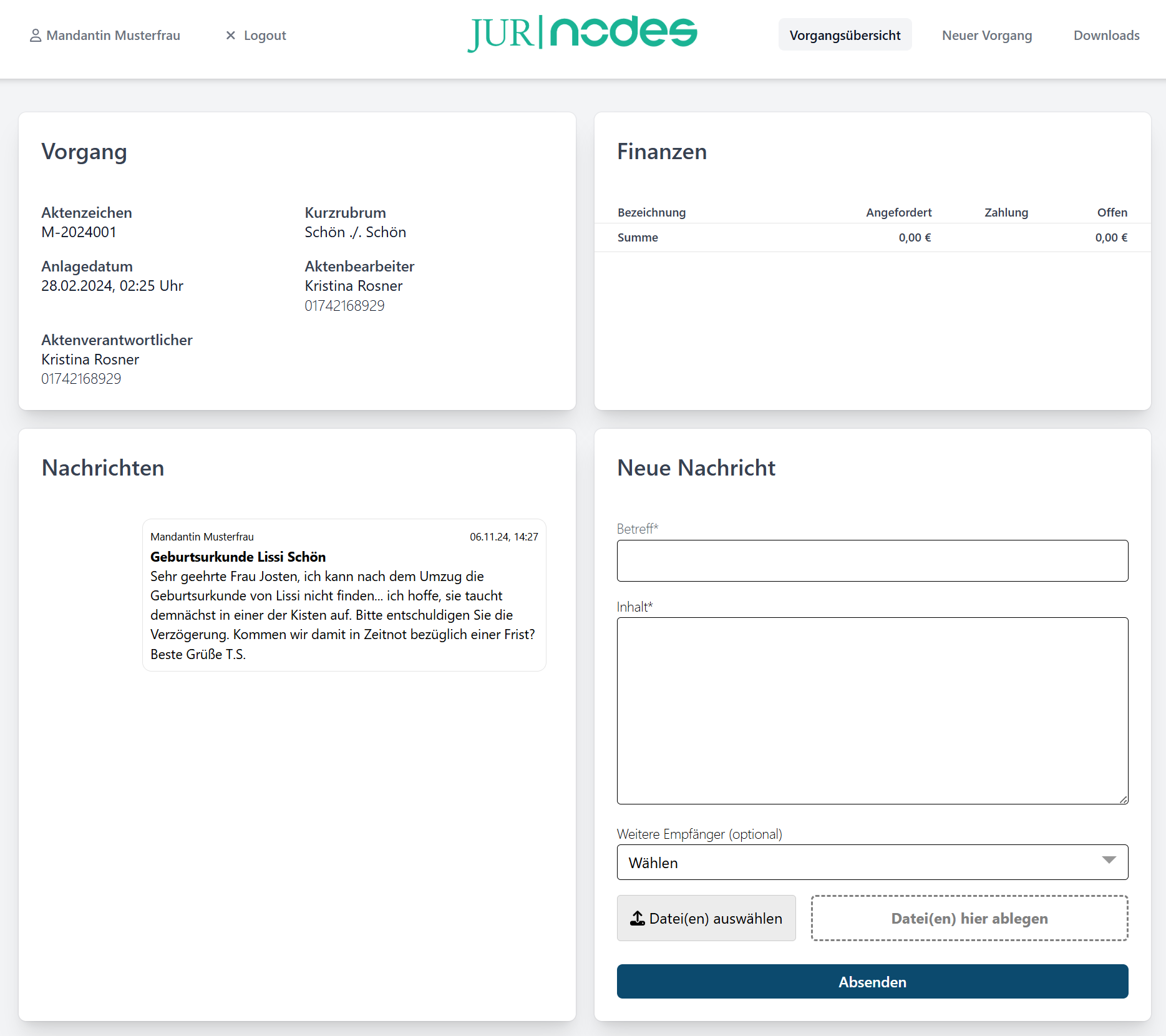Call Aktenbearbeiter phone number 01742168929
This screenshot has width=1166, height=1036.
coord(344,306)
